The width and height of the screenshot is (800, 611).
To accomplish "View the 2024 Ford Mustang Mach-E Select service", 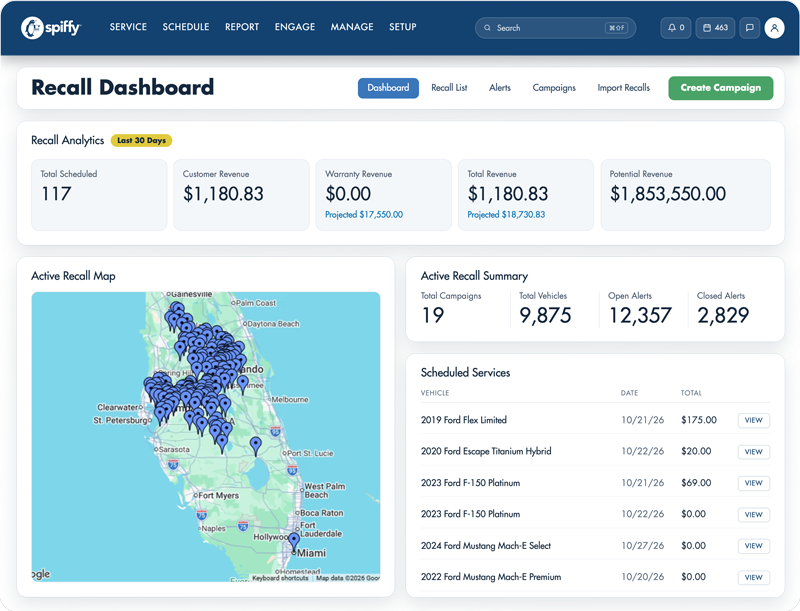I will pos(754,546).
